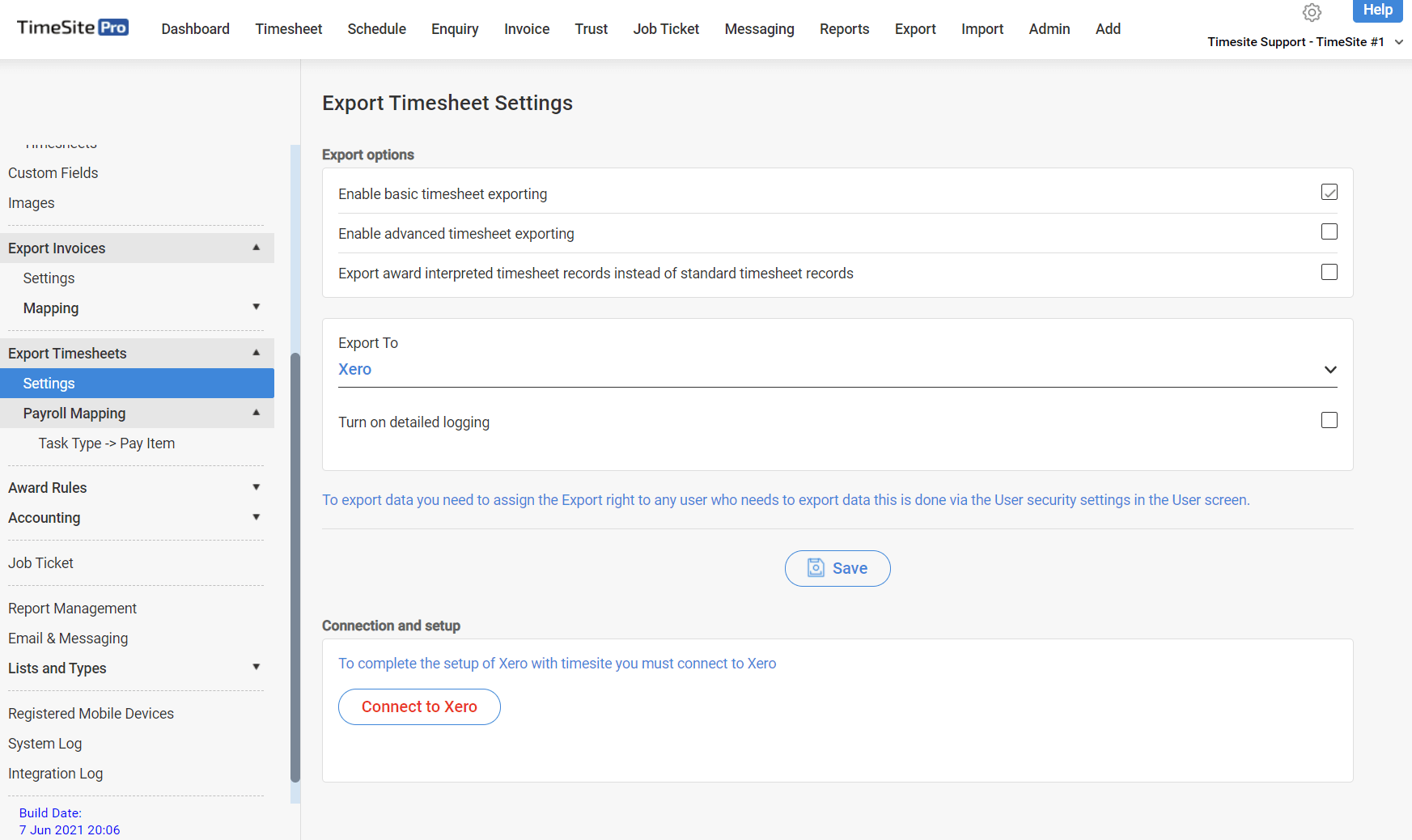Open Email & Messaging in sidebar
Viewport: 1412px width, 840px height.
click(68, 638)
